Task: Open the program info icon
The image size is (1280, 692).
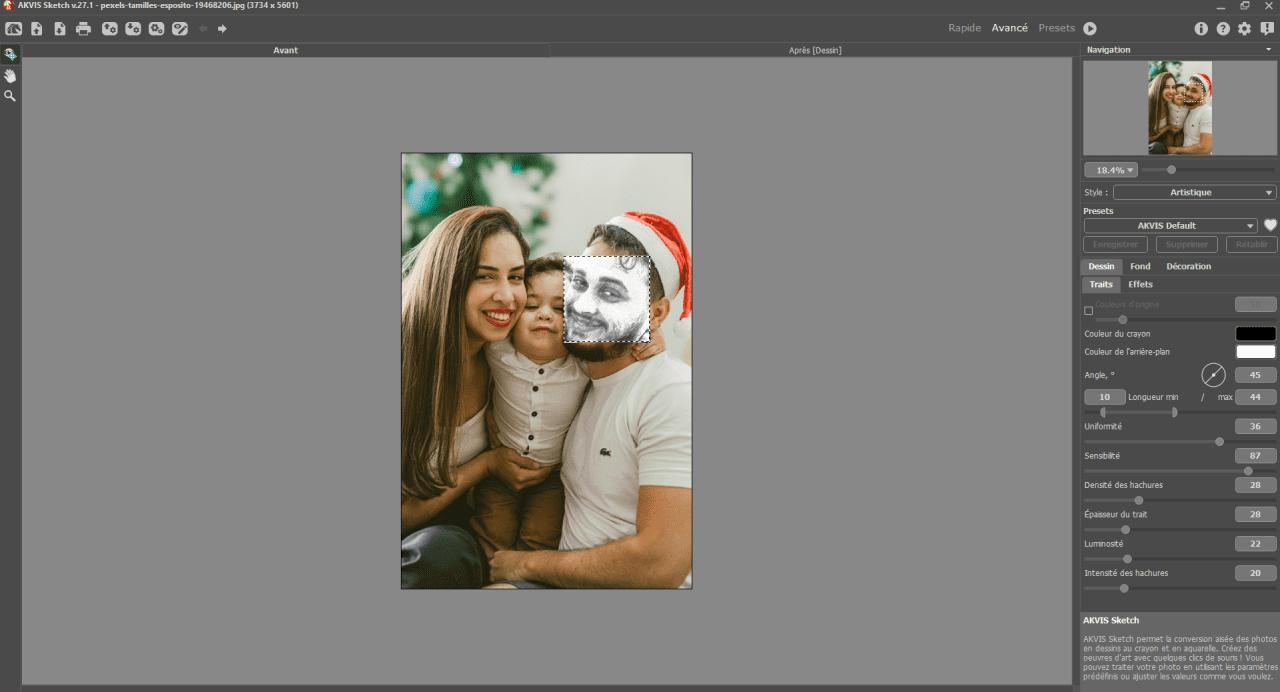Action: point(1201,29)
